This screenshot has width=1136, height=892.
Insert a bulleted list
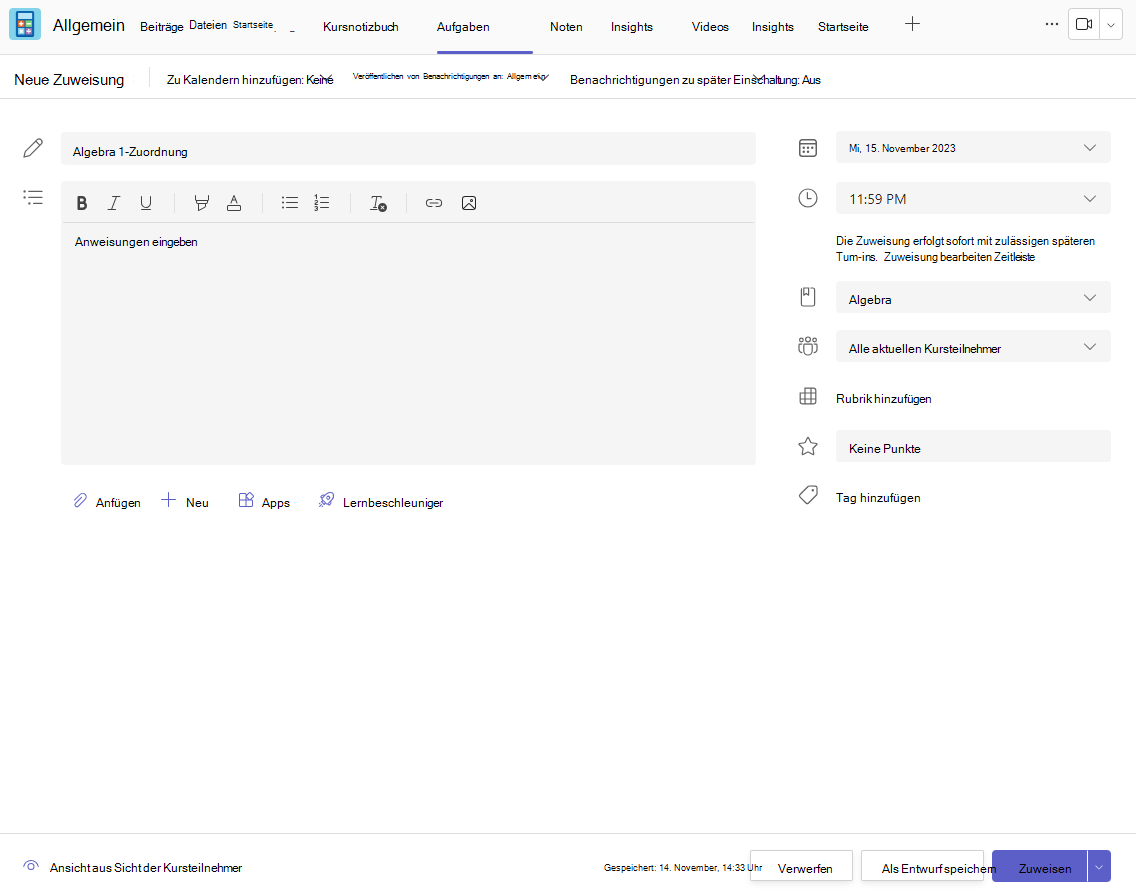tap(290, 203)
